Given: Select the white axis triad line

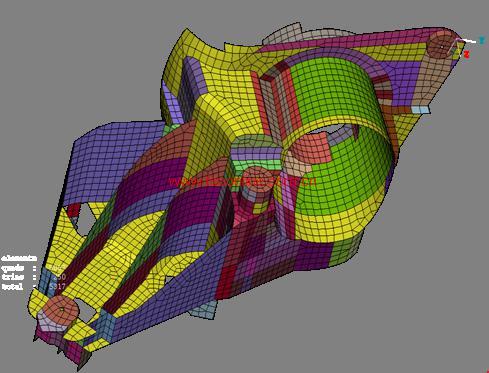Looking at the screenshot, I should point(467,41).
